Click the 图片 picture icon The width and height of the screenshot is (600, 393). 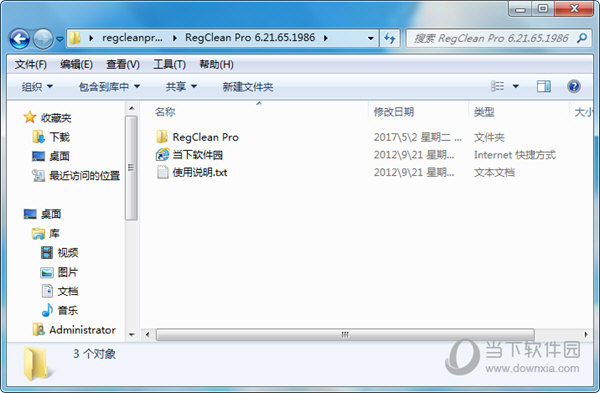pos(47,272)
